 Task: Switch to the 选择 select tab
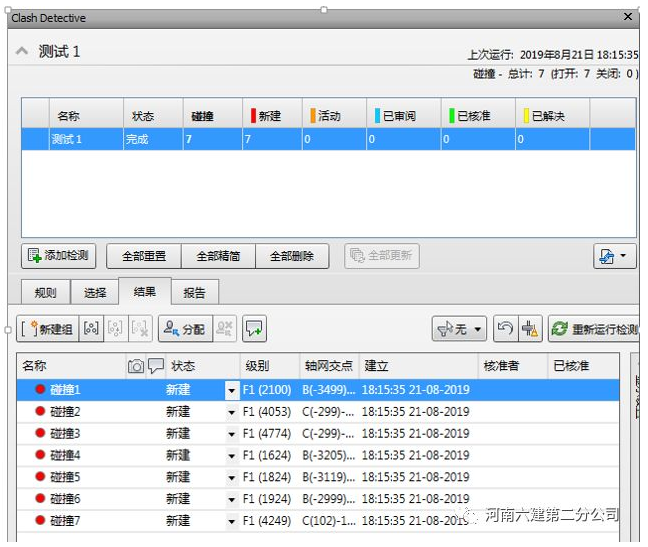(x=95, y=293)
